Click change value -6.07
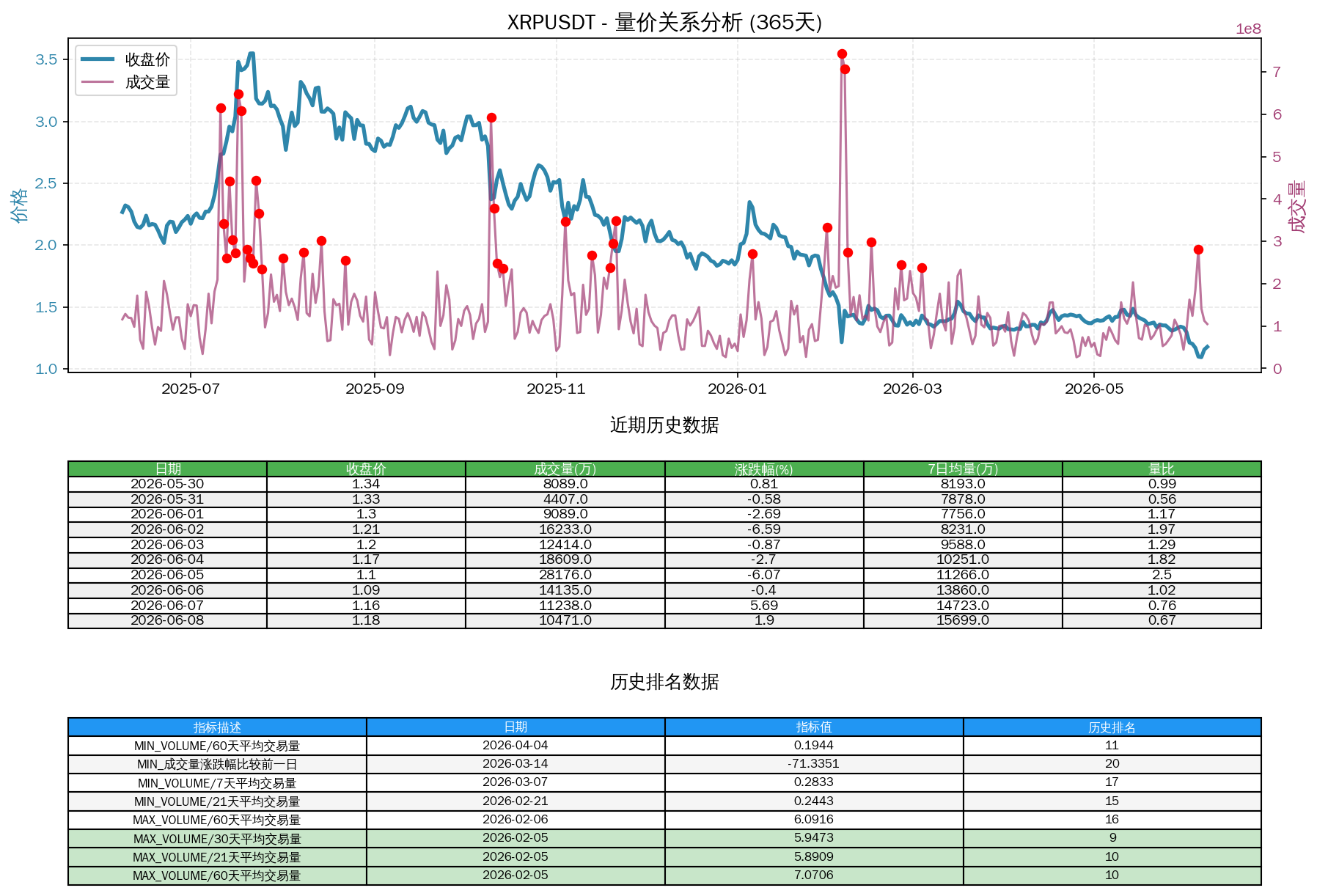This screenshot has height=896, width=1317. 764,575
